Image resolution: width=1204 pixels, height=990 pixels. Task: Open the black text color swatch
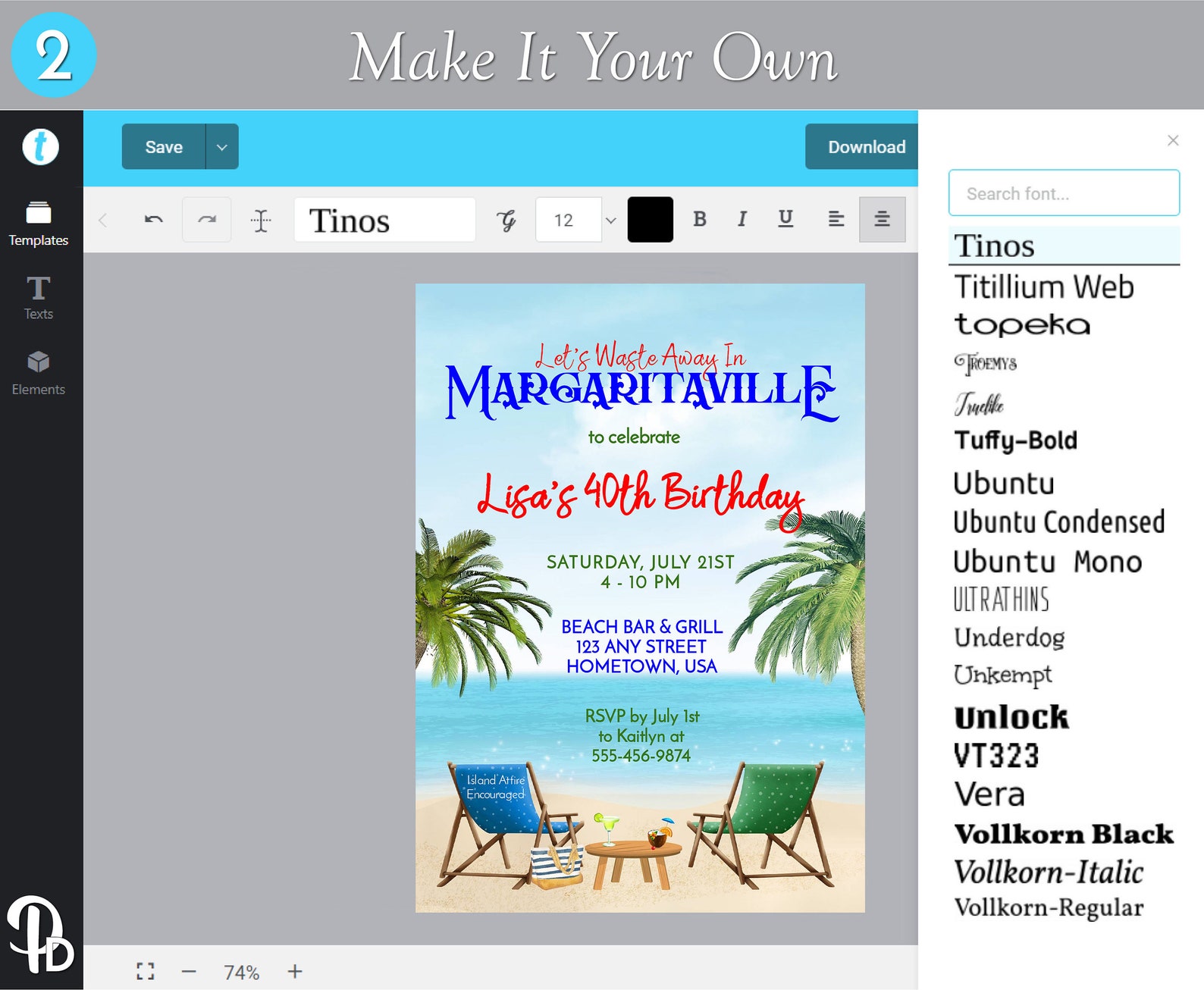pyautogui.click(x=651, y=219)
